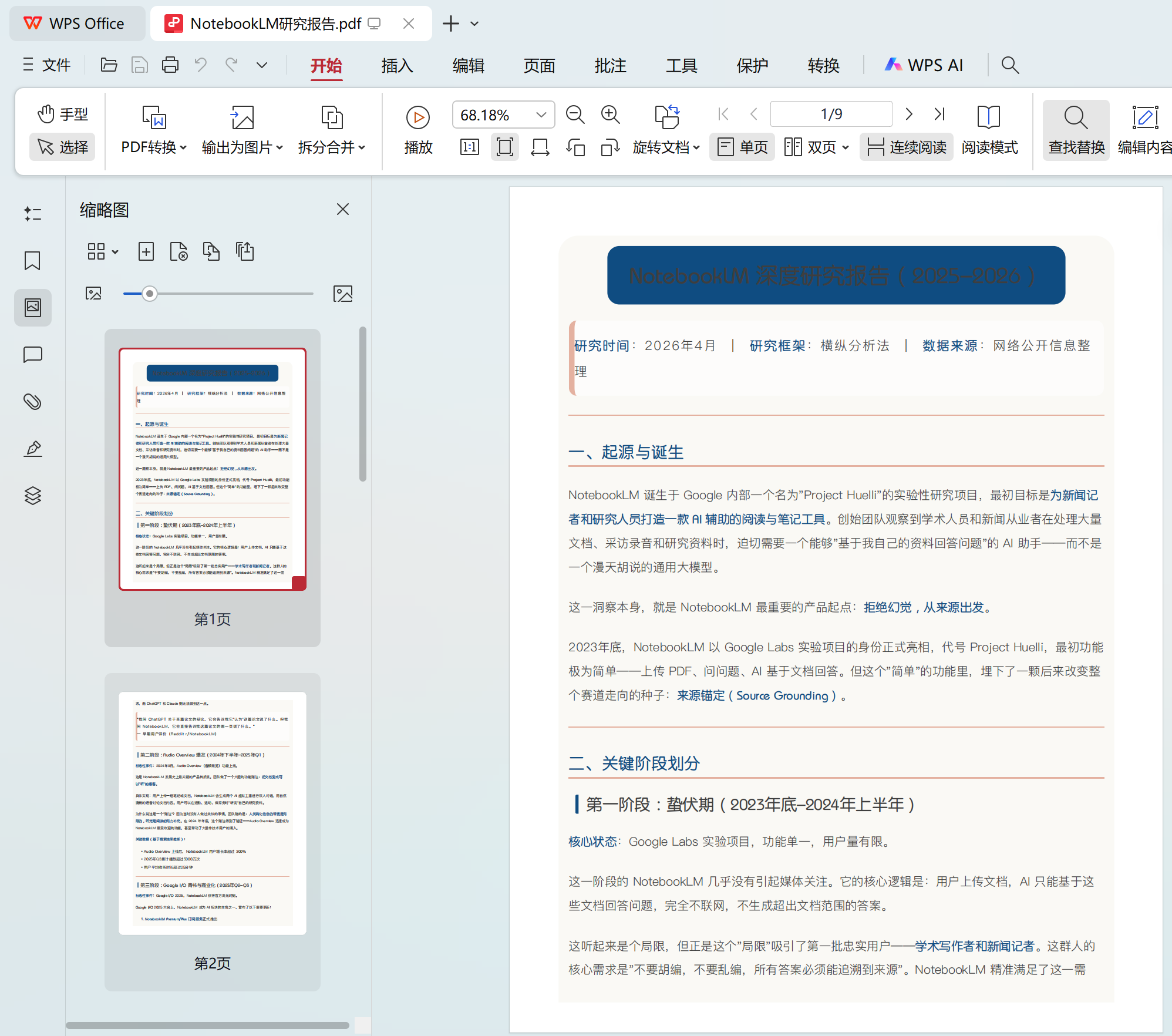The image size is (1172, 1036).
Task: Adjust the thumbnail size slider
Action: (x=150, y=293)
